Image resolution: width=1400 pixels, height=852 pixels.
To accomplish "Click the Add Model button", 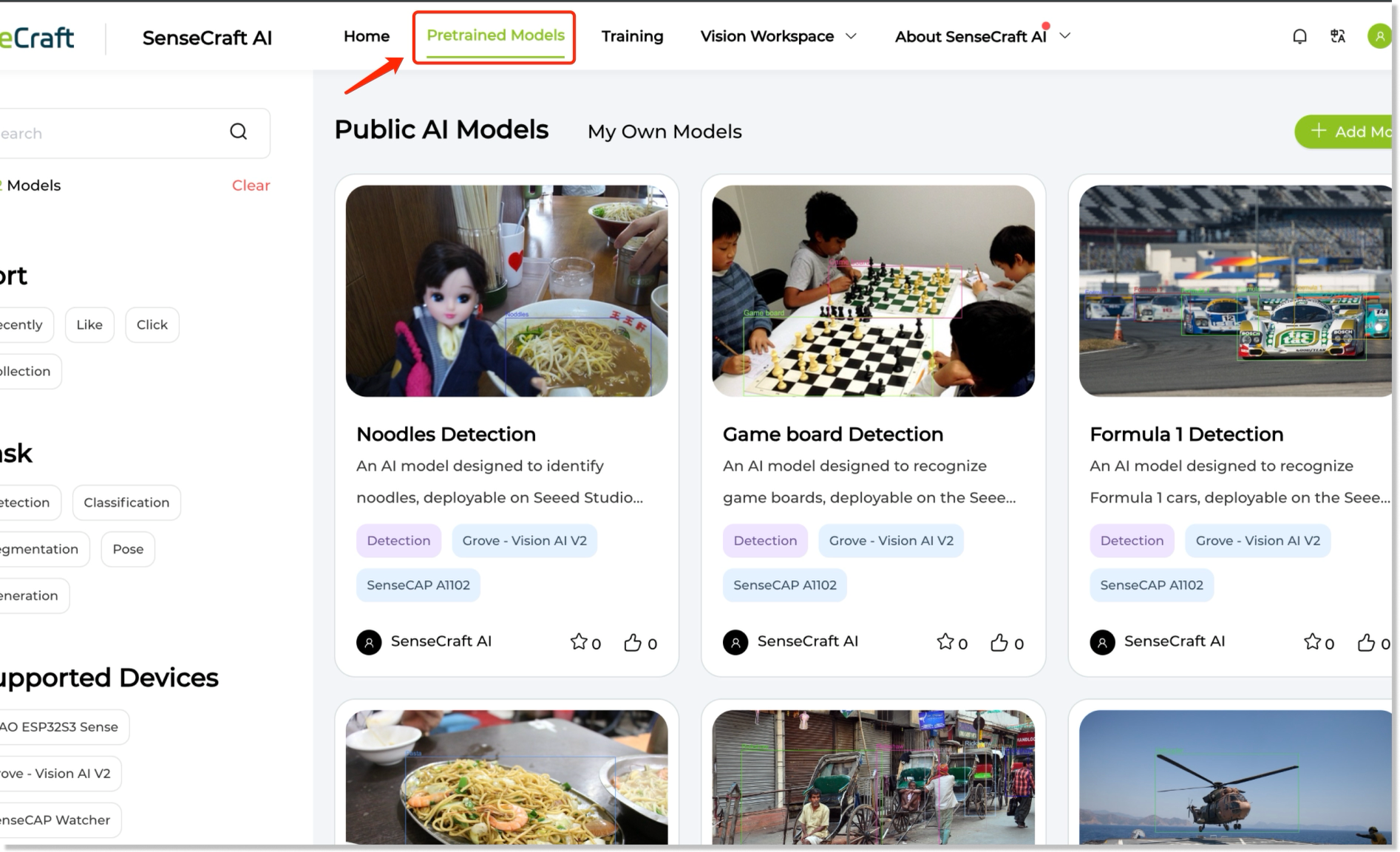I will tap(1344, 132).
